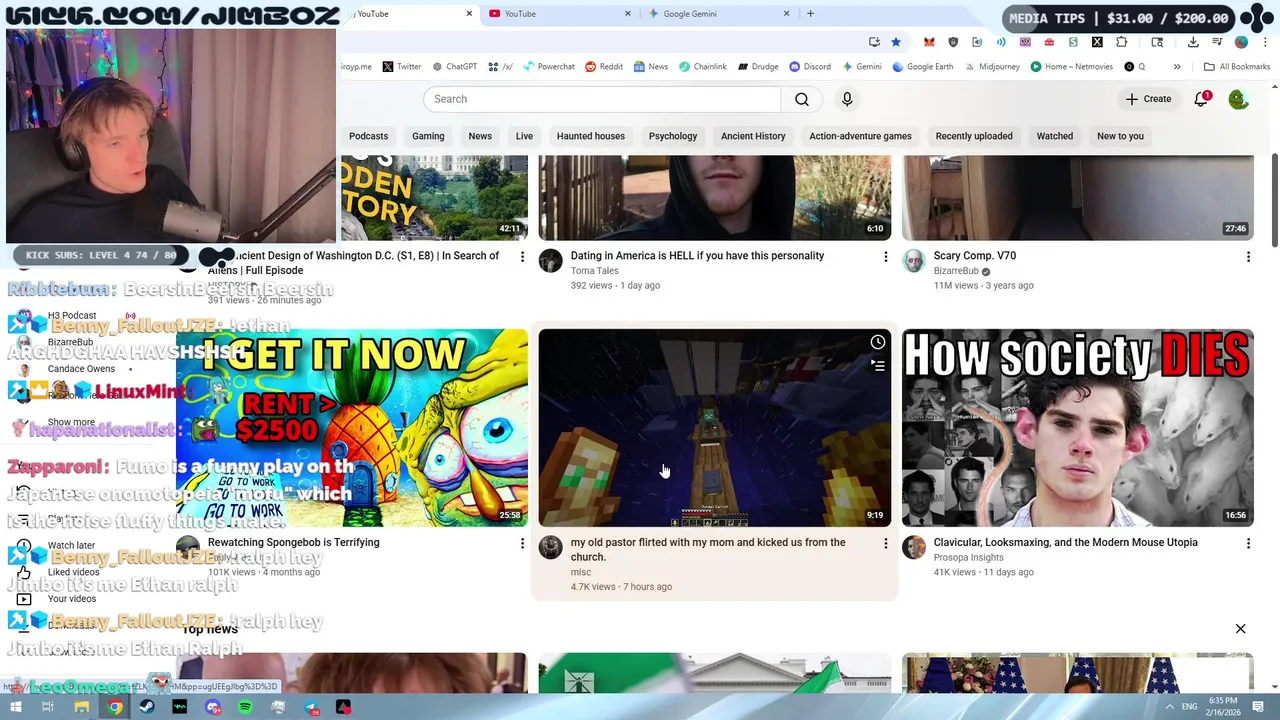The width and height of the screenshot is (1280, 720).
Task: Open the Chrome downloads icon
Action: coord(1193,42)
